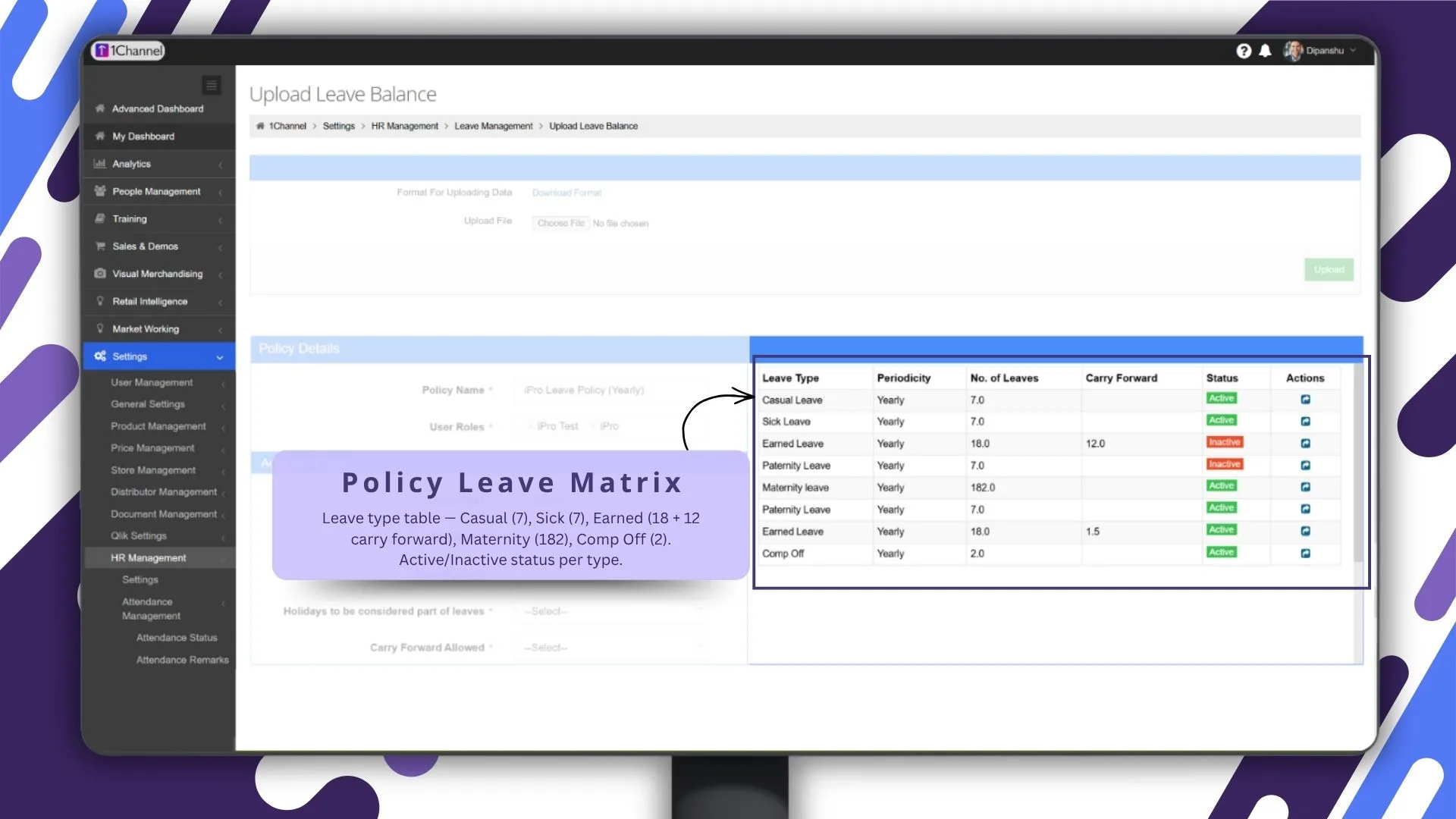The image size is (1456, 819).
Task: Click the hamburger menu icon above Advanced Dashboard
Action: pos(211,85)
